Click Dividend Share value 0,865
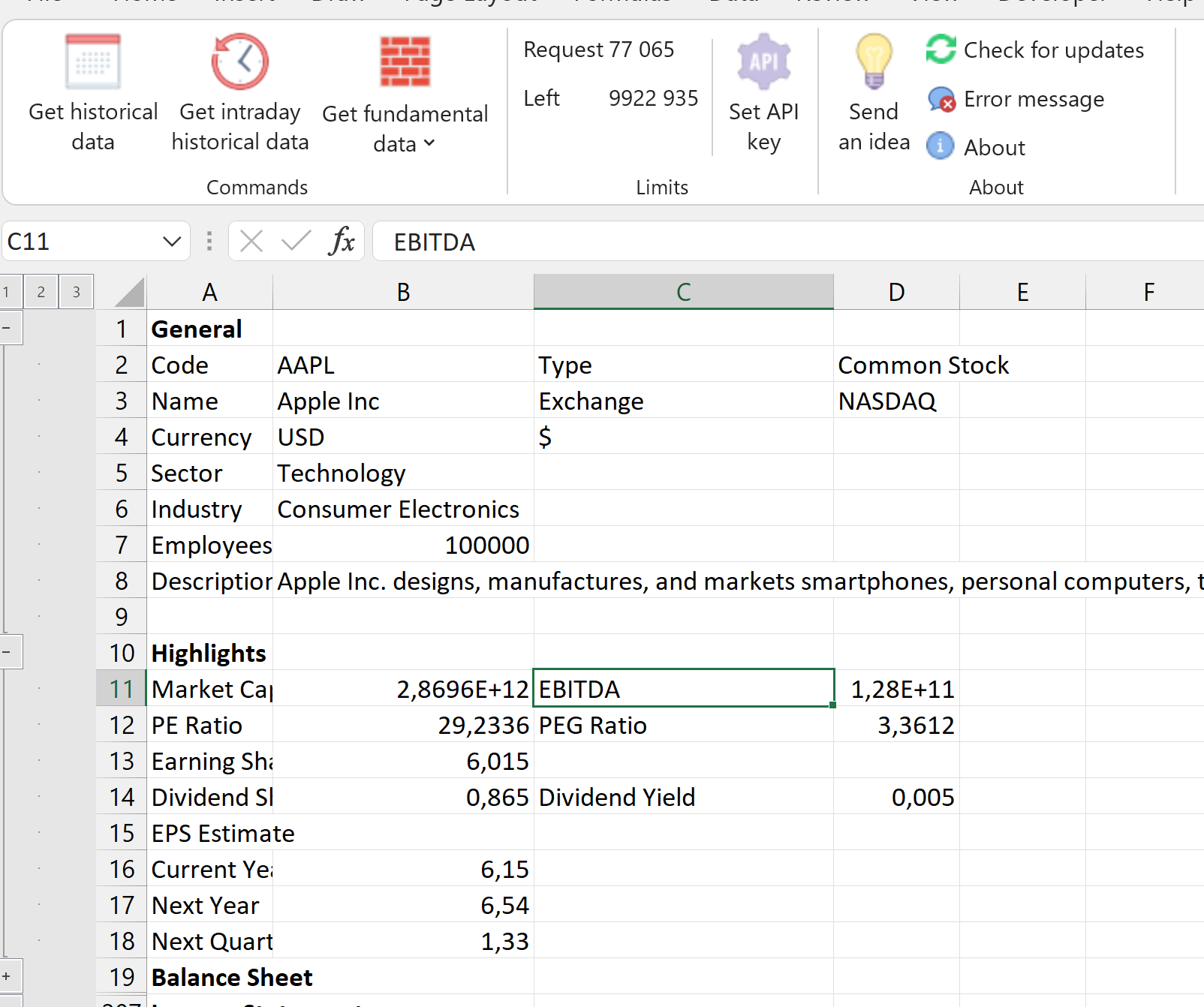Image resolution: width=1204 pixels, height=1007 pixels. [403, 797]
